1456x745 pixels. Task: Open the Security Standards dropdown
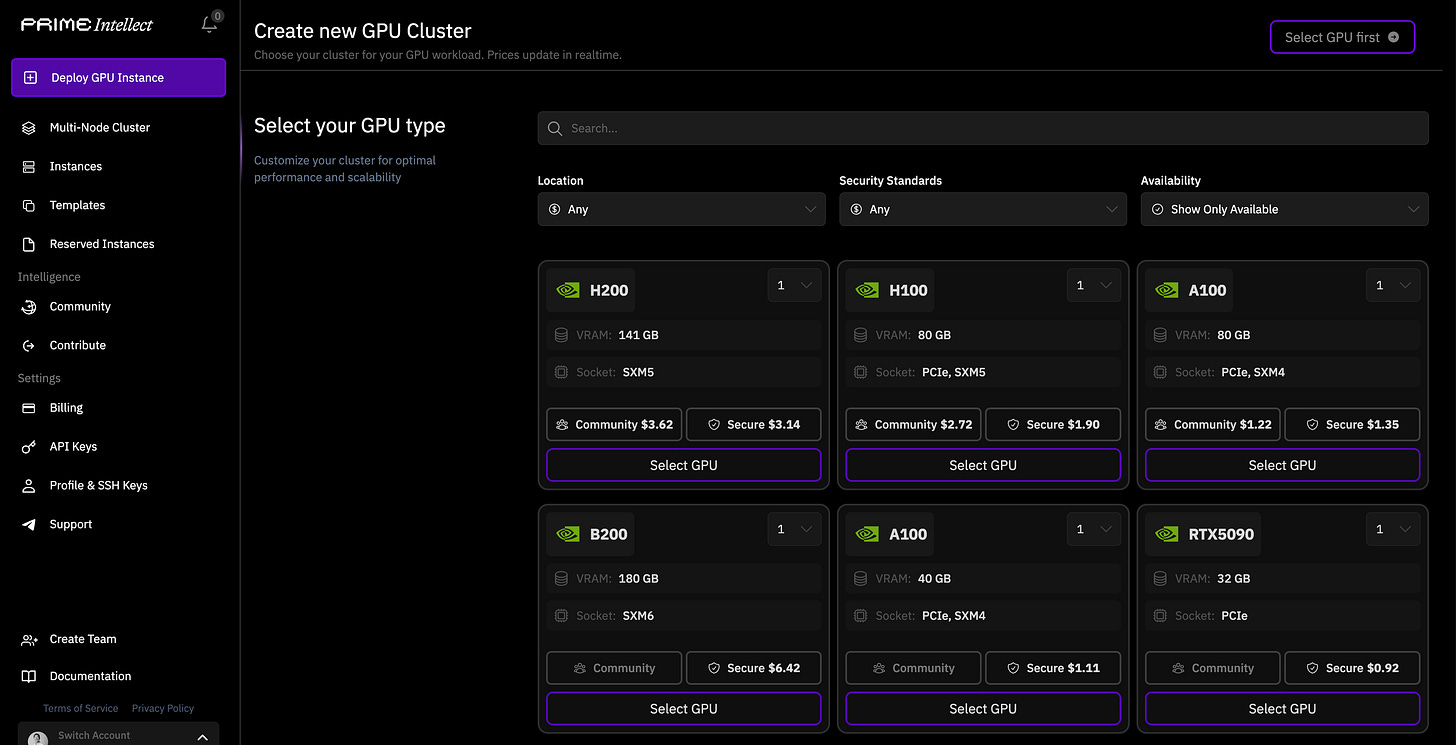click(x=983, y=209)
